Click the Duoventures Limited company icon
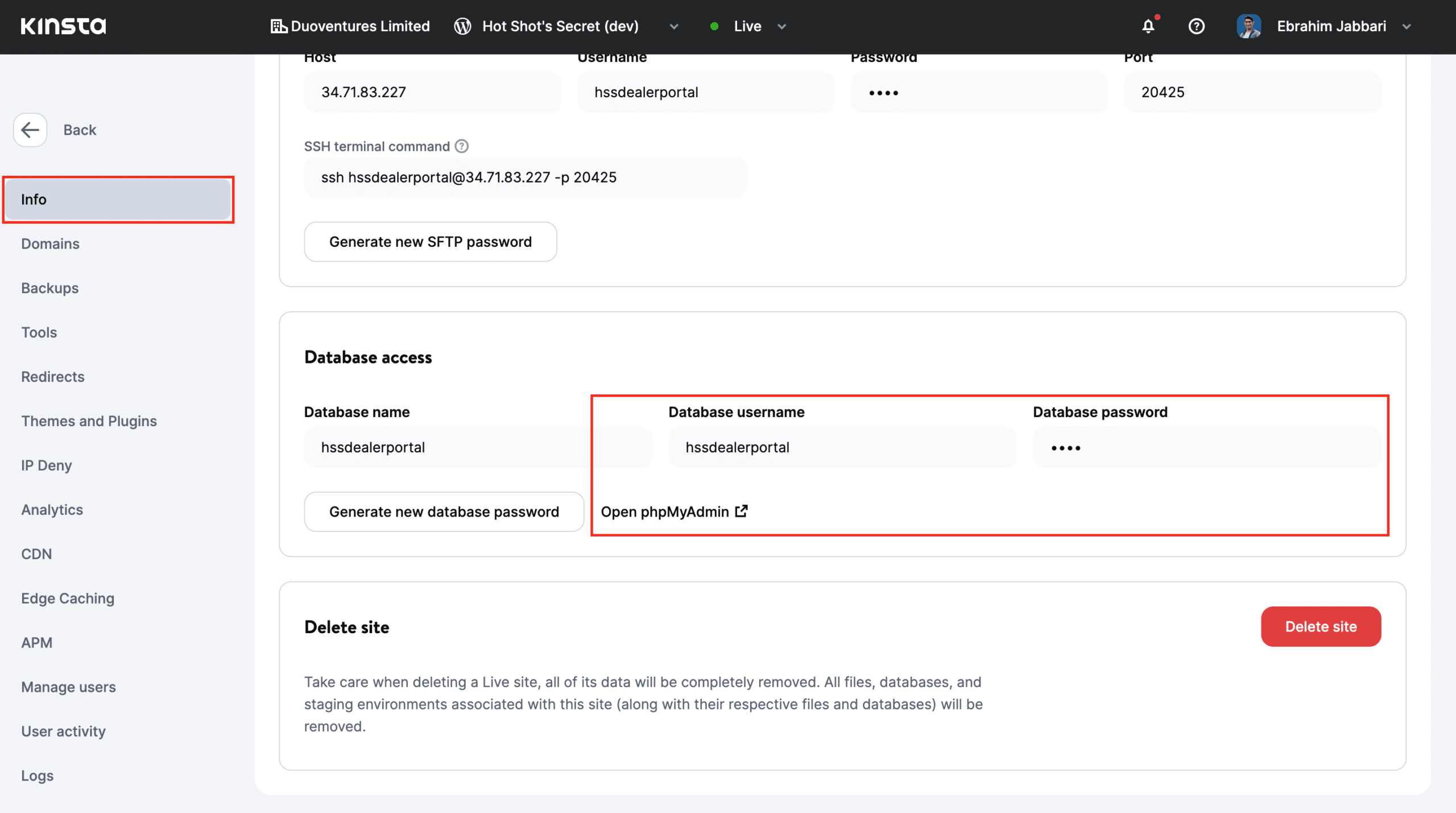Screen dimensions: 1456x813 278,26
